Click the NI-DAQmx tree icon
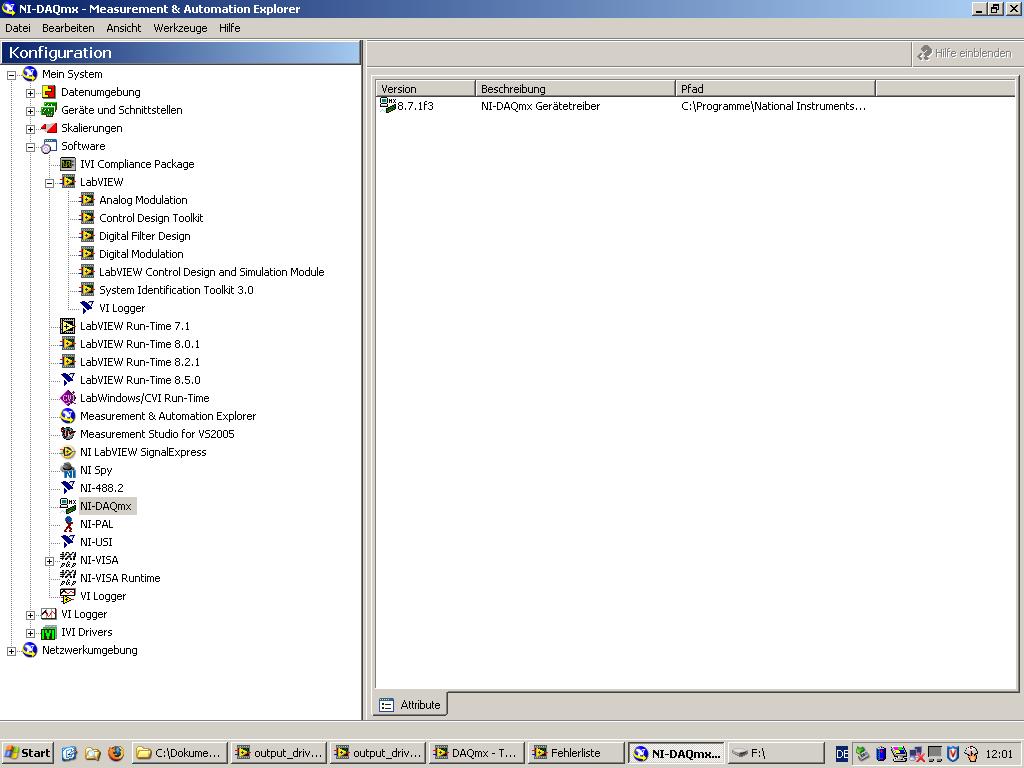1024x768 pixels. [68, 505]
